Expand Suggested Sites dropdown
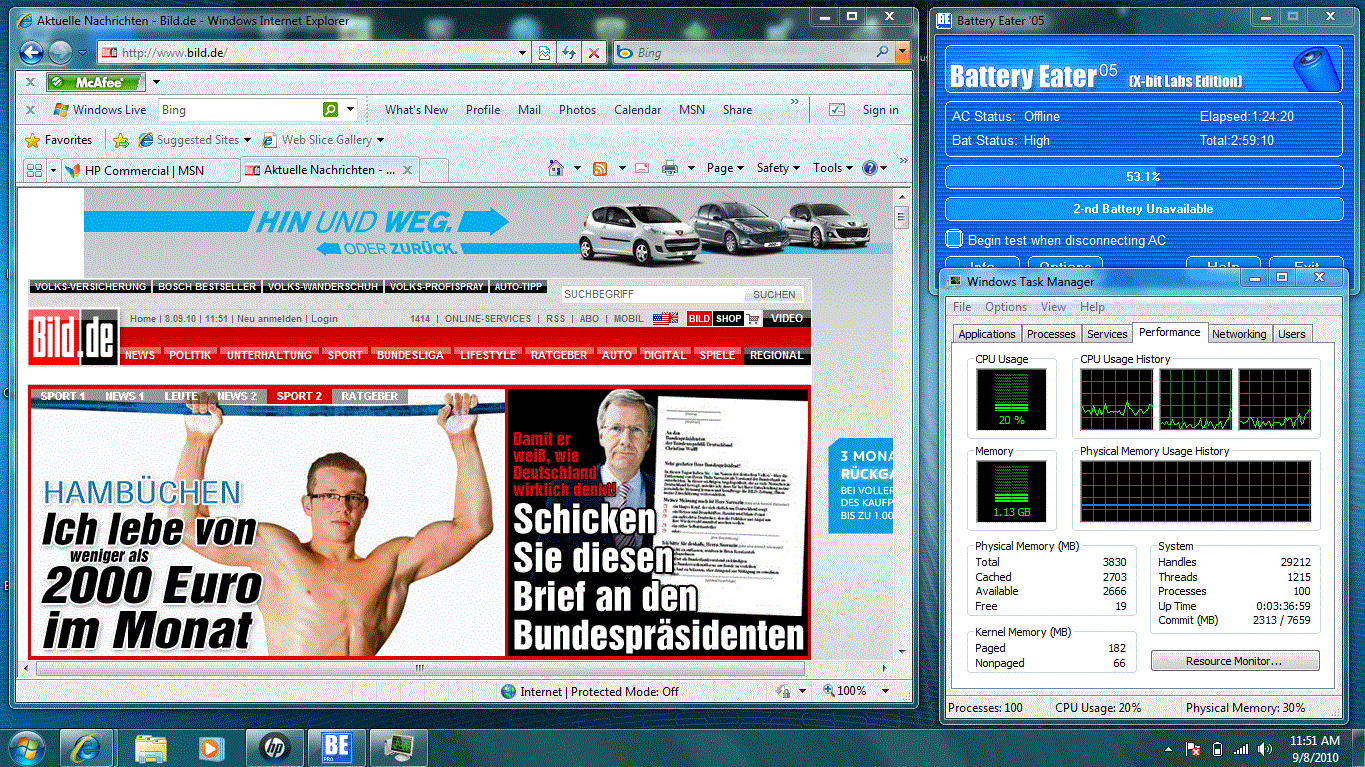Image resolution: width=1365 pixels, height=767 pixels. (x=247, y=140)
